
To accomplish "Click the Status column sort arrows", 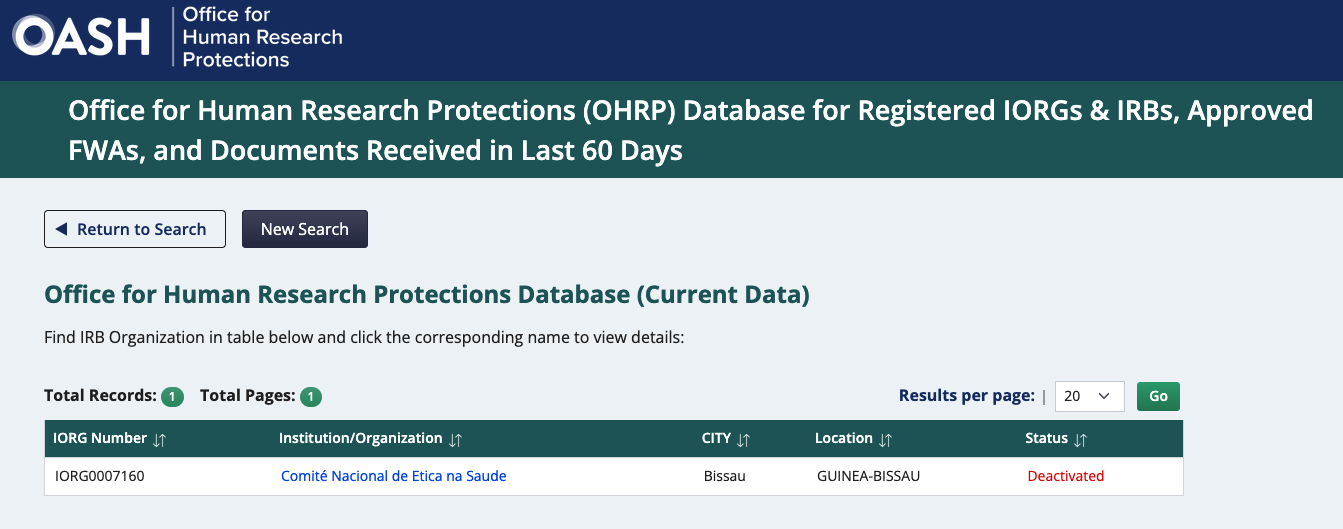I will [x=1081, y=440].
